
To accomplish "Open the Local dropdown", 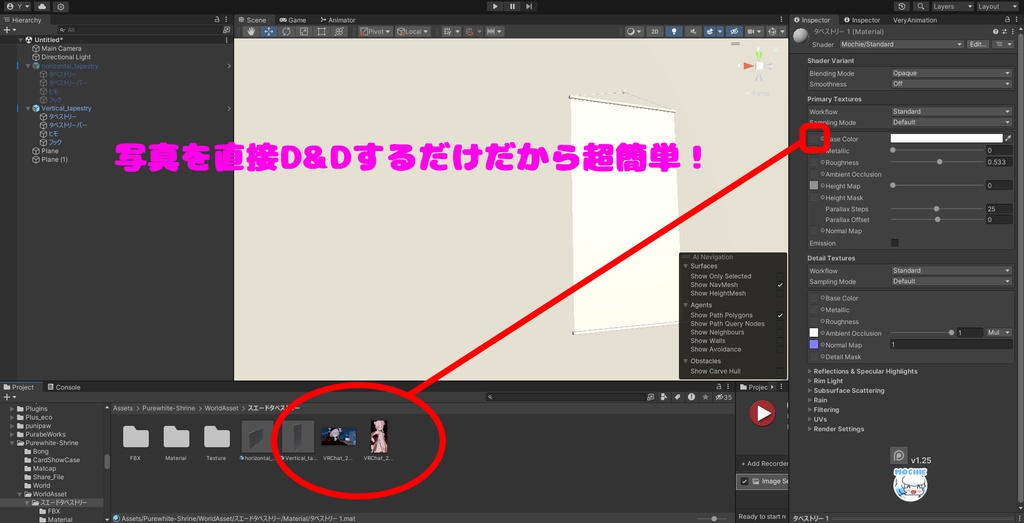I will [x=412, y=31].
